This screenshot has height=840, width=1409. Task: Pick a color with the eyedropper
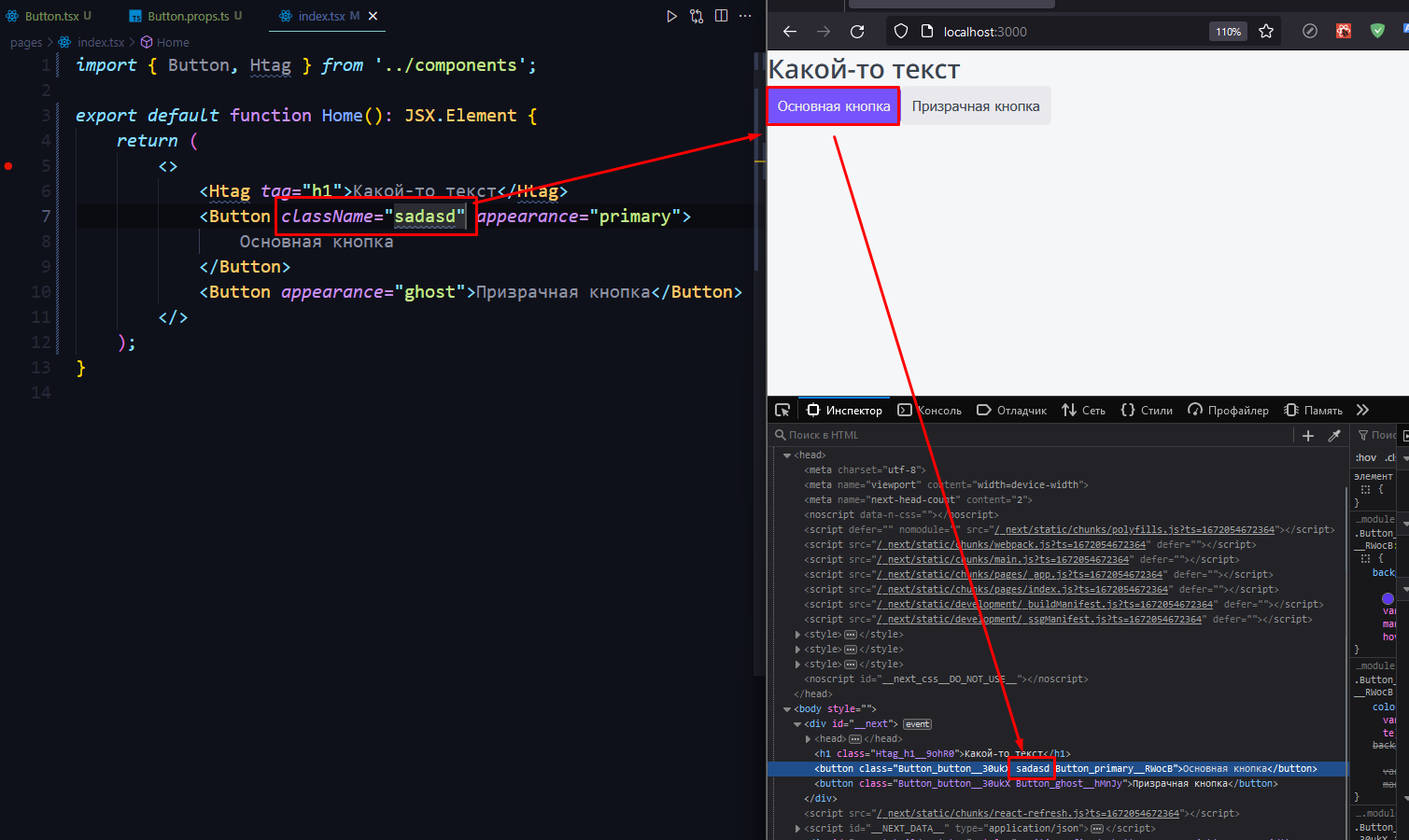tap(1334, 436)
